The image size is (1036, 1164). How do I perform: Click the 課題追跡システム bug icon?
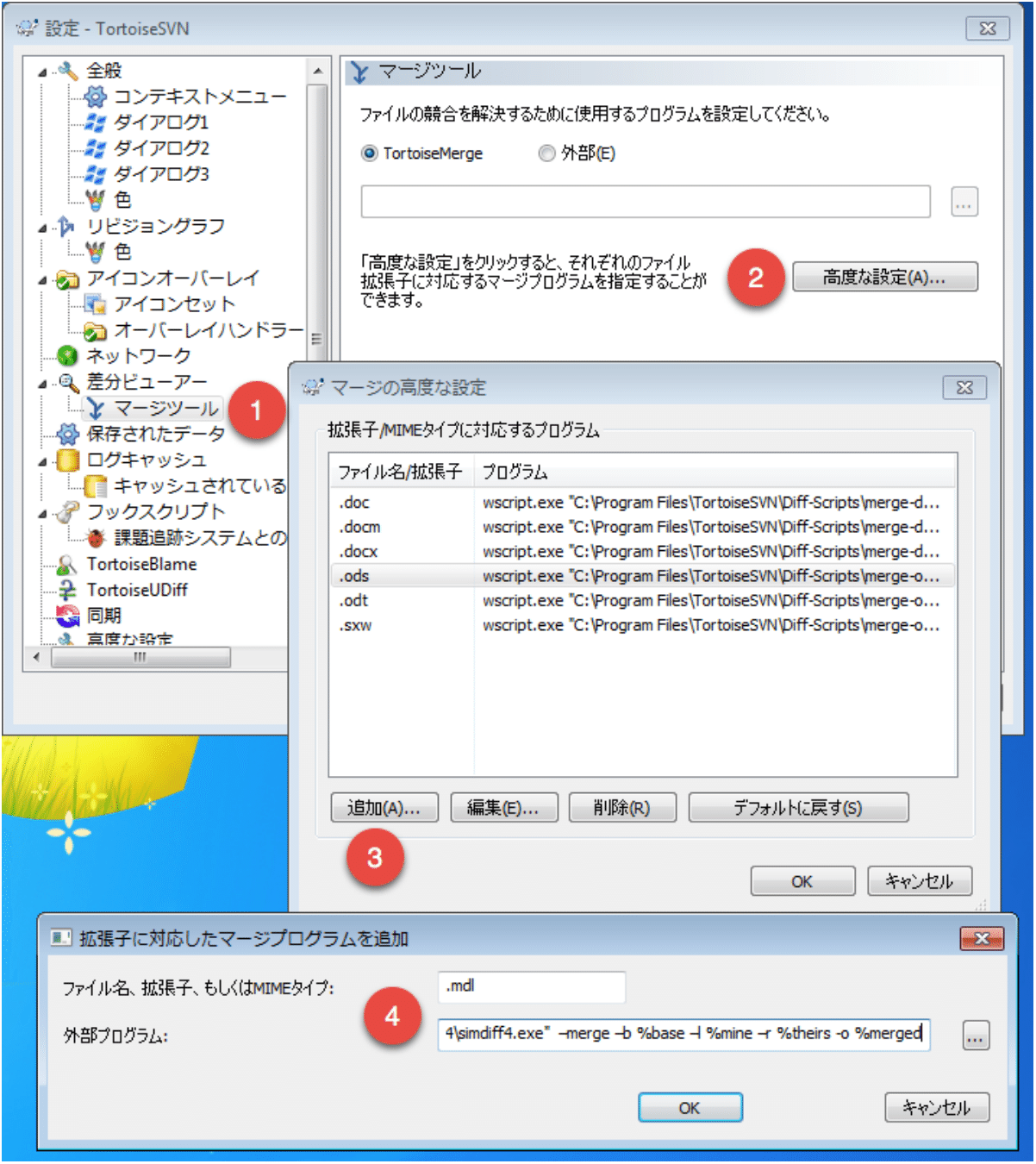[95, 538]
